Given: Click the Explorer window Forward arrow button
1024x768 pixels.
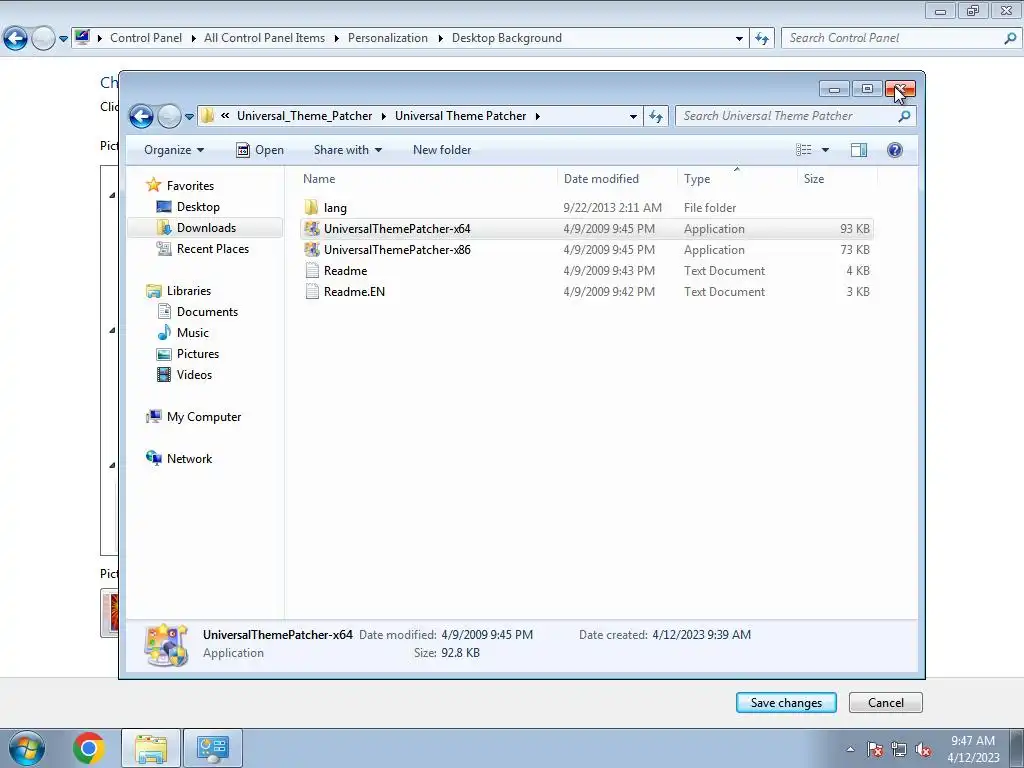Looking at the screenshot, I should [x=169, y=116].
